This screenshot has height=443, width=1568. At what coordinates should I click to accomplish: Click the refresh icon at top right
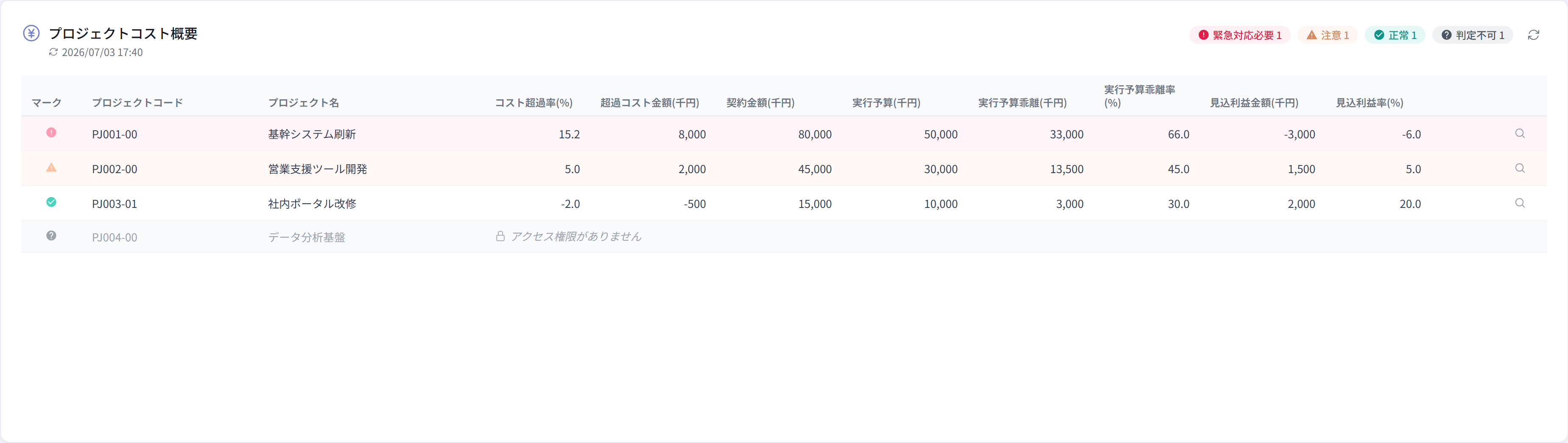(1533, 35)
